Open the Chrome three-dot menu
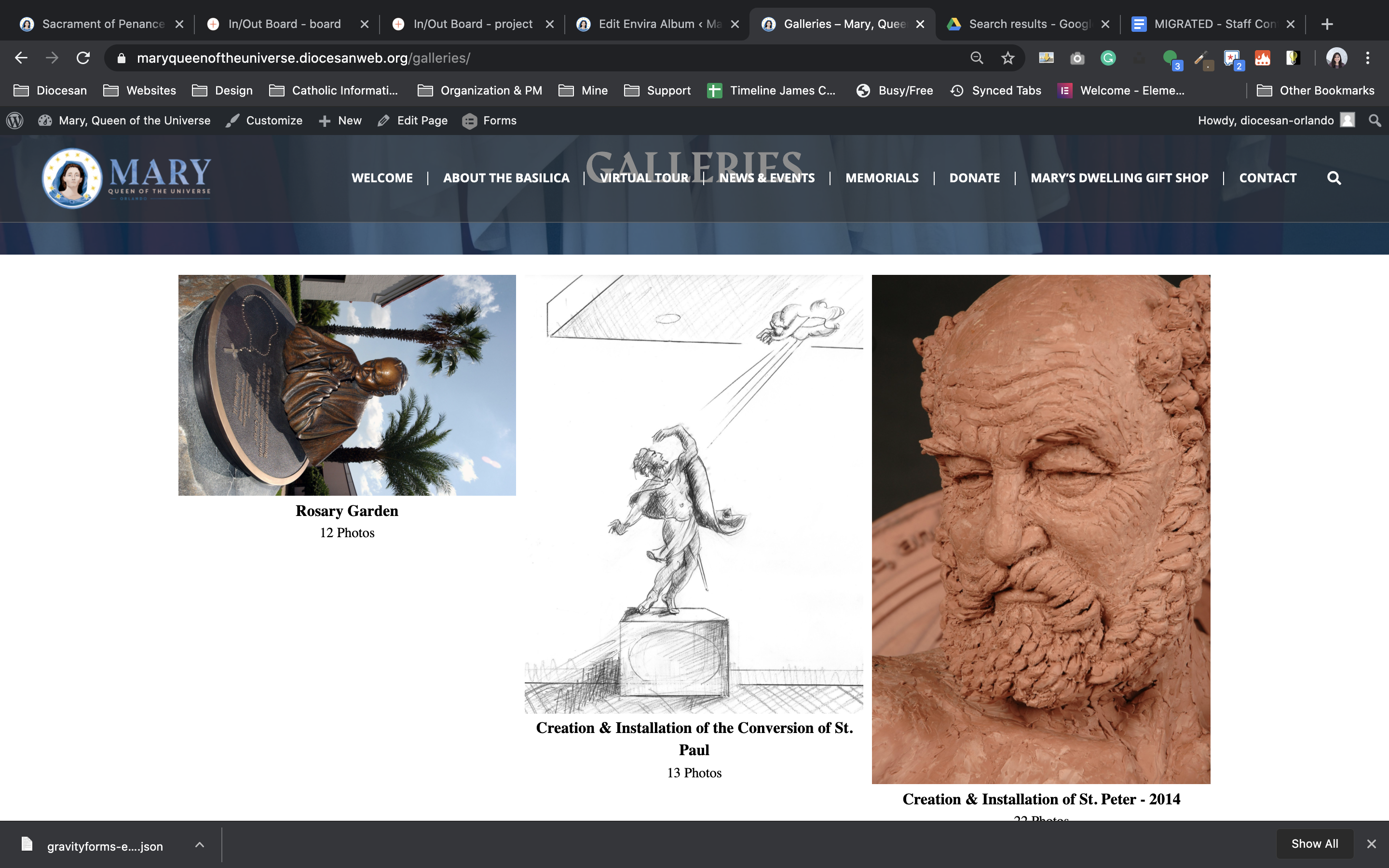Image resolution: width=1389 pixels, height=868 pixels. [x=1368, y=58]
